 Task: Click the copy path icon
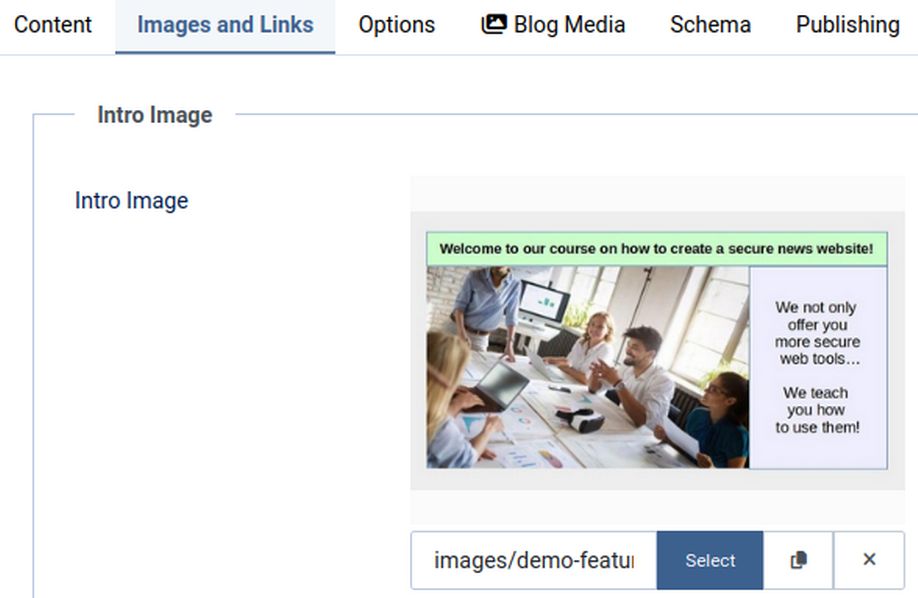(x=798, y=561)
